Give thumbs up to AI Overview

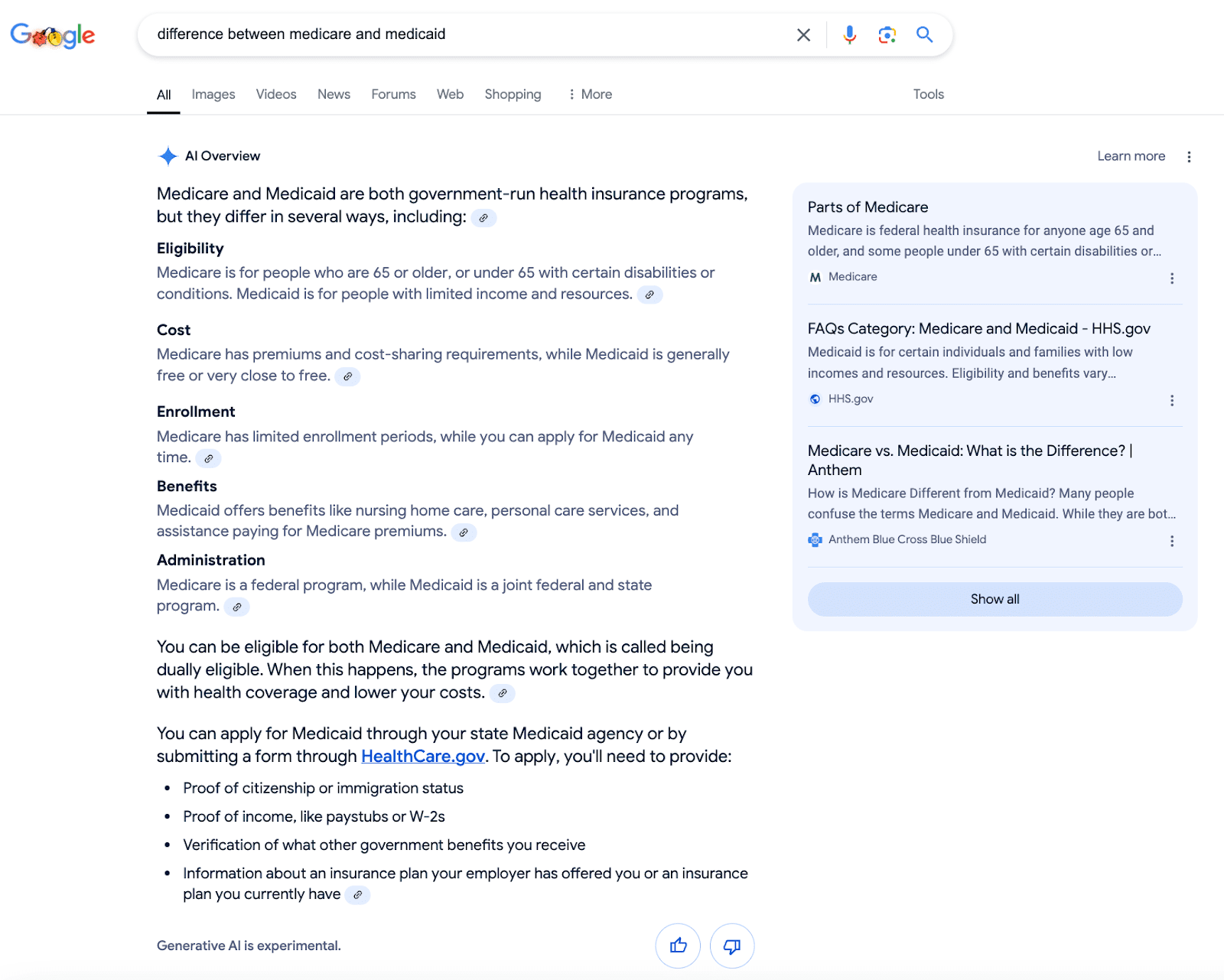pyautogui.click(x=678, y=946)
